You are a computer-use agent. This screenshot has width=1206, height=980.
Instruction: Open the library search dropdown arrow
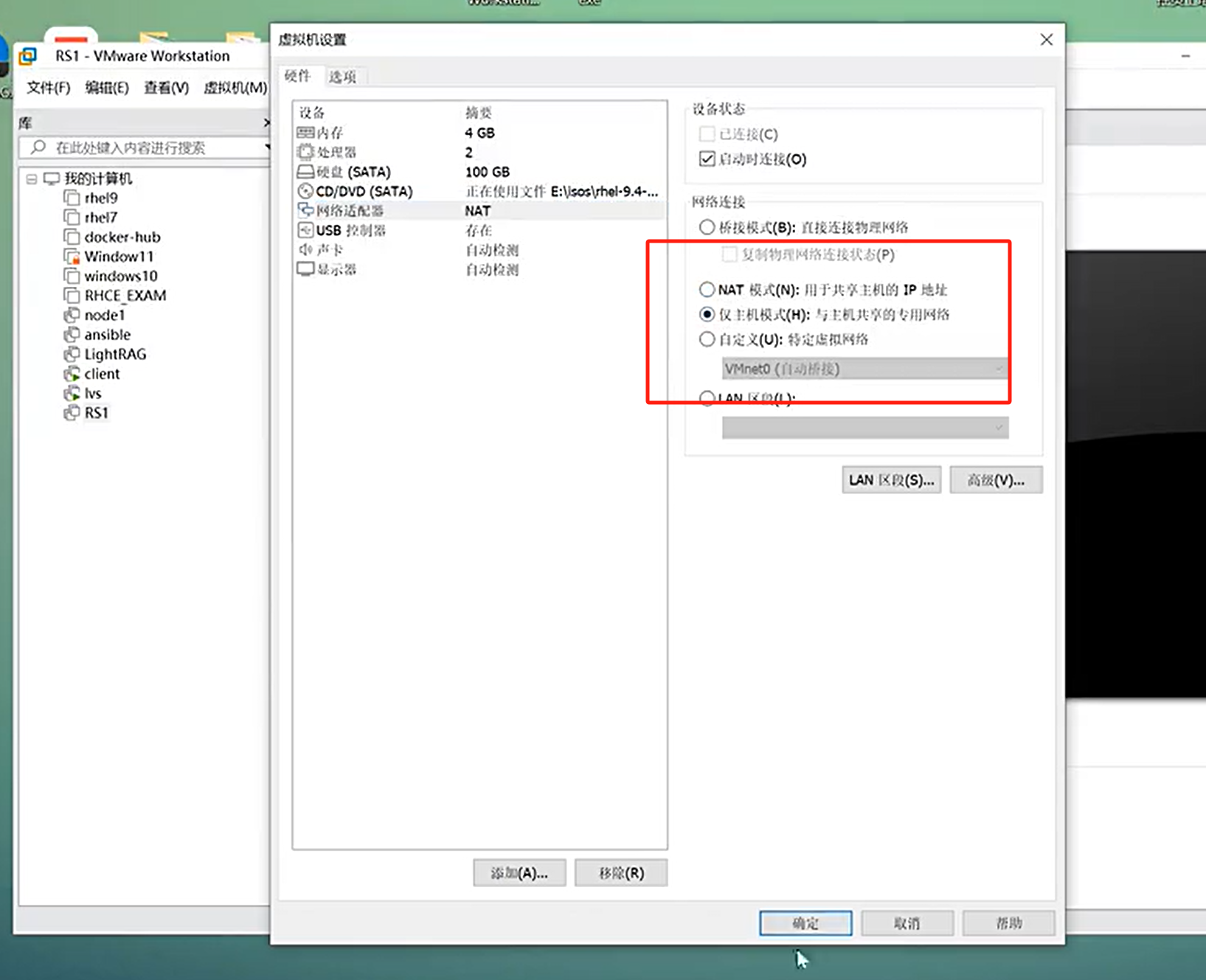pyautogui.click(x=267, y=147)
